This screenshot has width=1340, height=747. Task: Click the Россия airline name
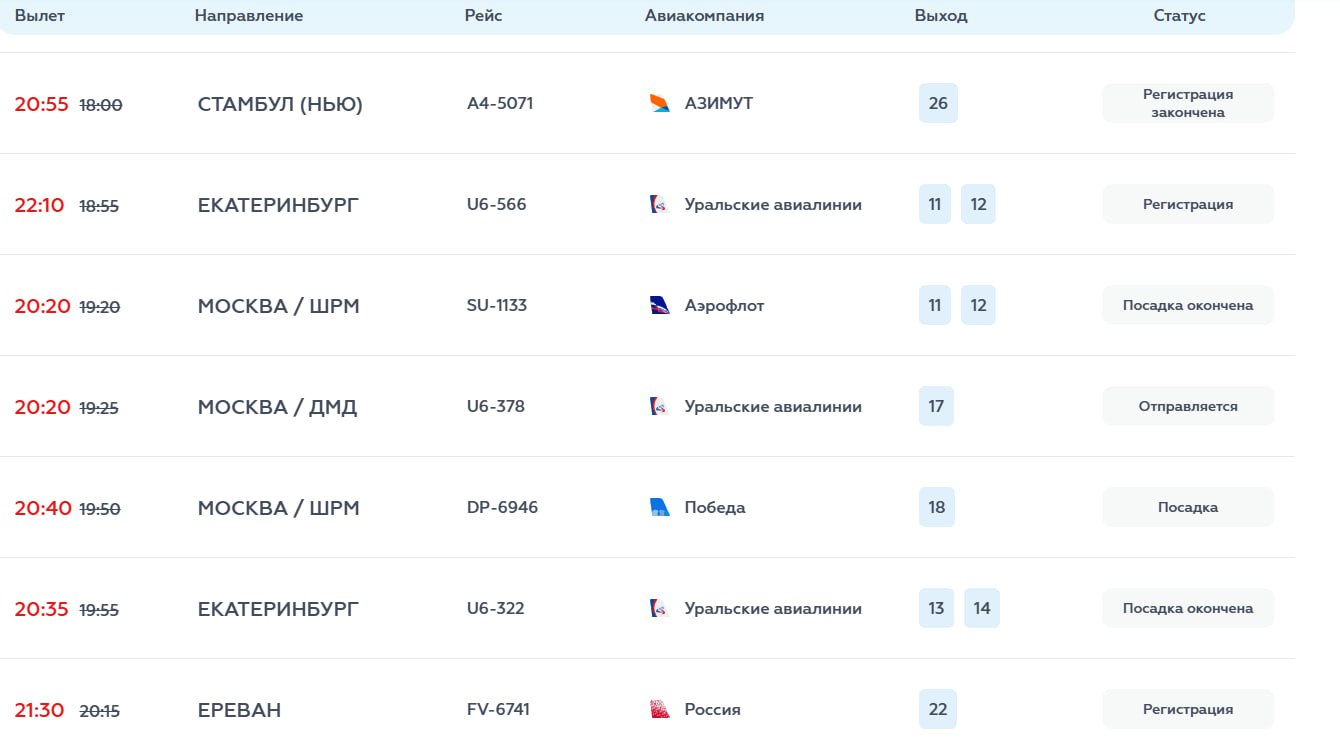coord(713,709)
